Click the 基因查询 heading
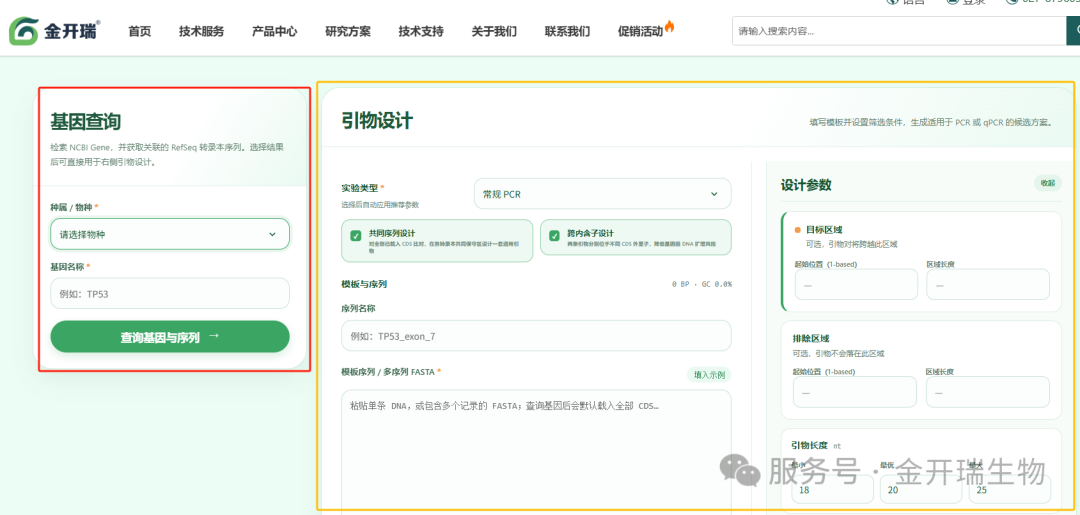 click(x=85, y=123)
